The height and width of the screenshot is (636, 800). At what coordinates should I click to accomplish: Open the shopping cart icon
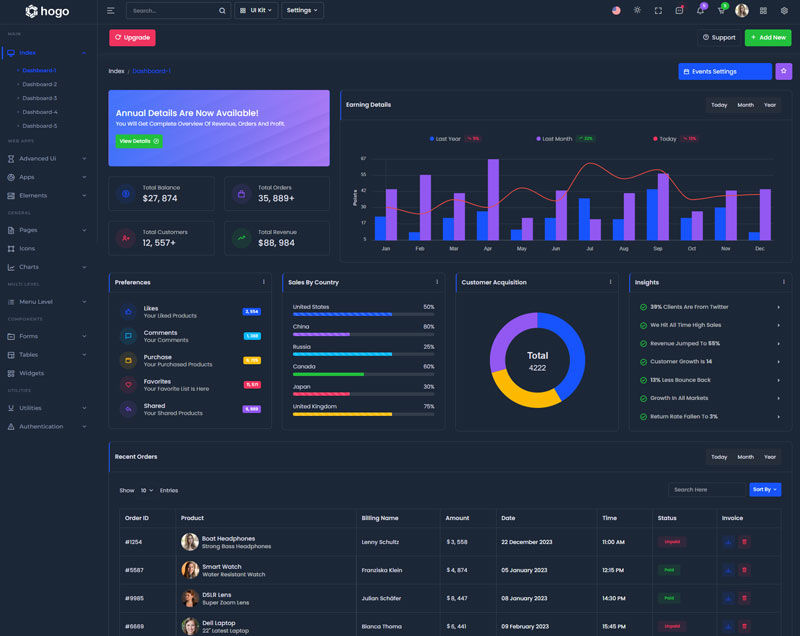pos(721,10)
